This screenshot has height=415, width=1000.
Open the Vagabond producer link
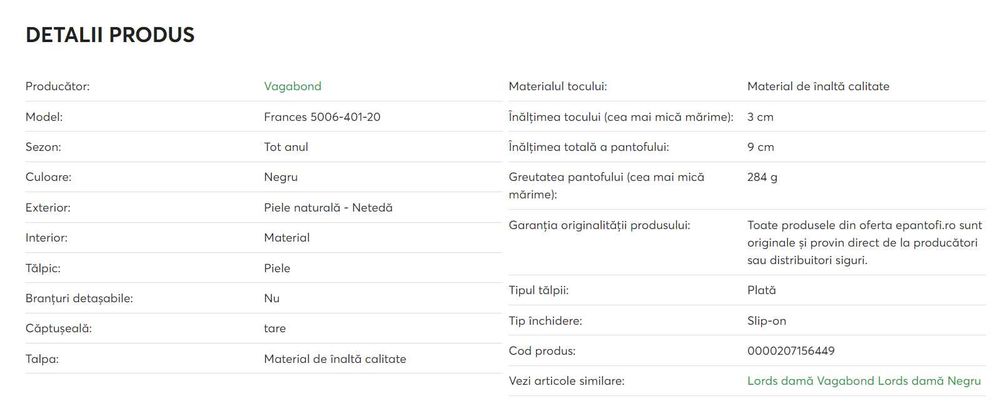coord(292,86)
